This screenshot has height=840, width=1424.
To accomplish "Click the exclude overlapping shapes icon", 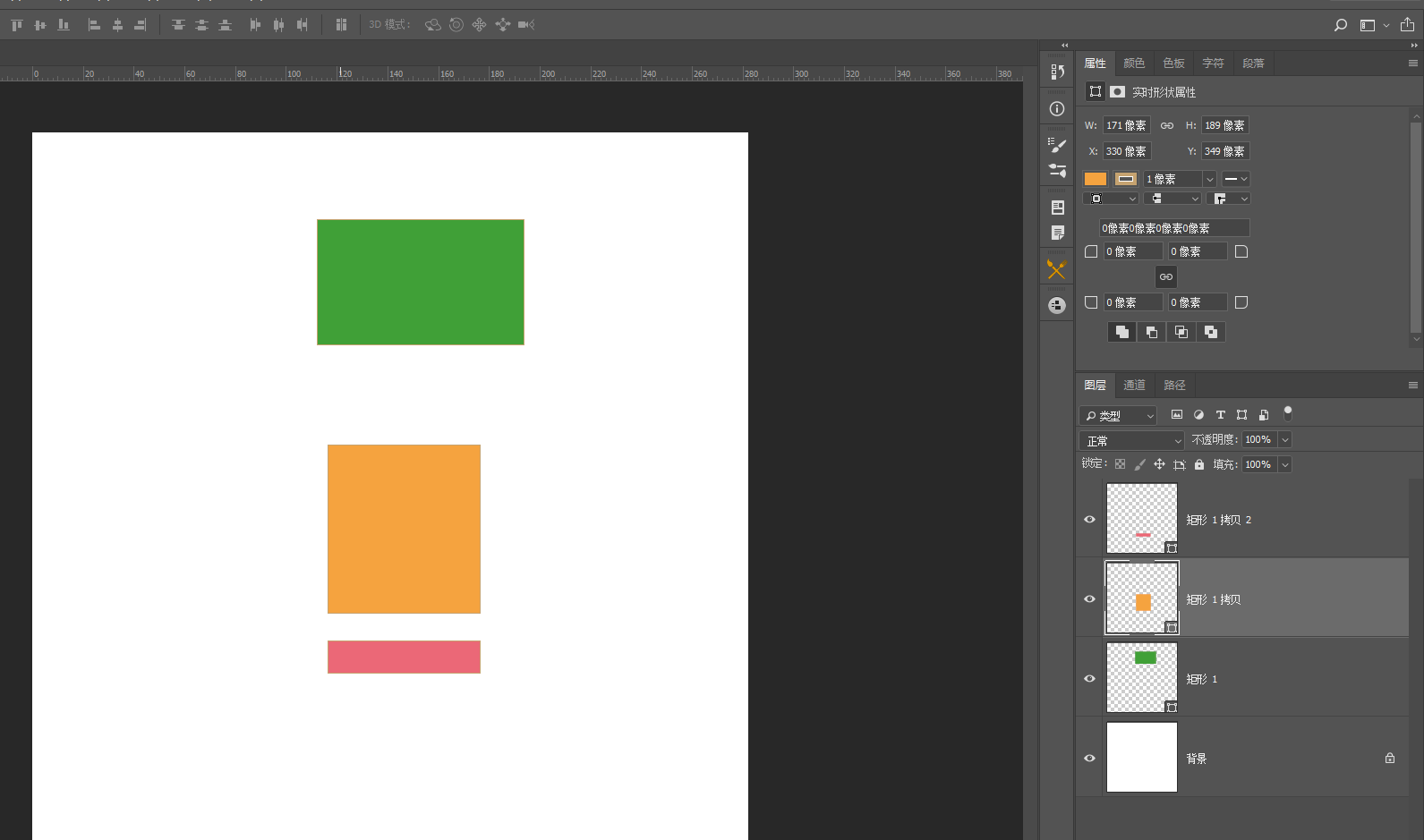I will click(x=1211, y=332).
